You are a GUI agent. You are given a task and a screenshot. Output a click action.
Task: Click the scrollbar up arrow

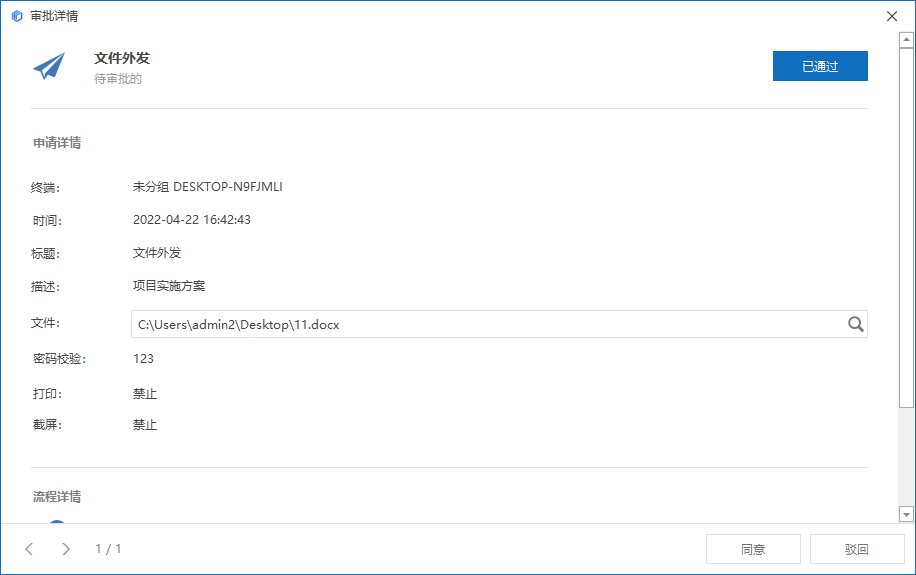[x=906, y=41]
